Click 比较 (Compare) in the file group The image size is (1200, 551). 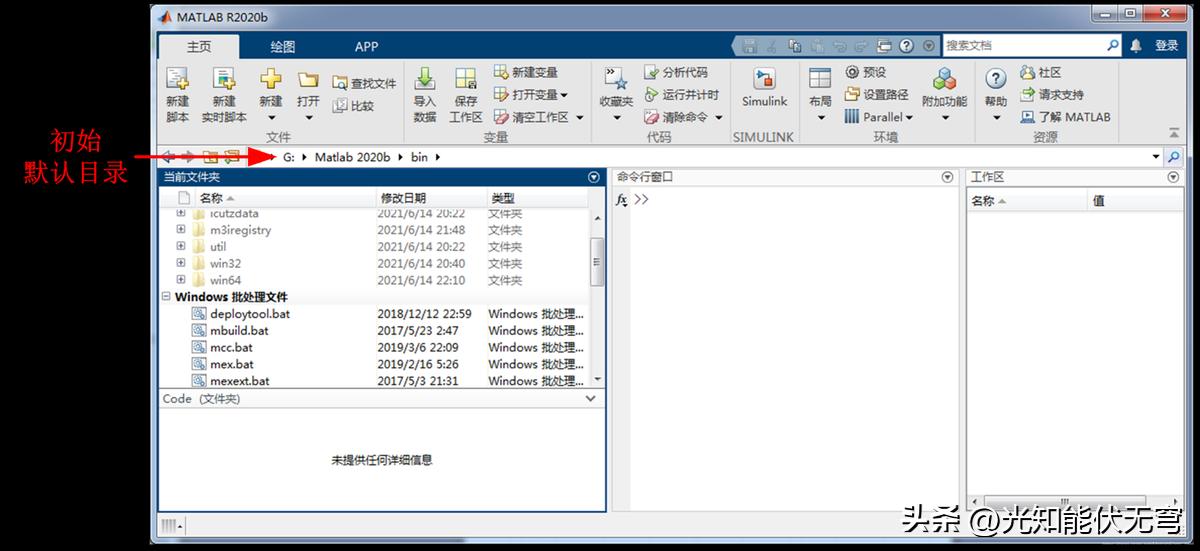pos(353,105)
